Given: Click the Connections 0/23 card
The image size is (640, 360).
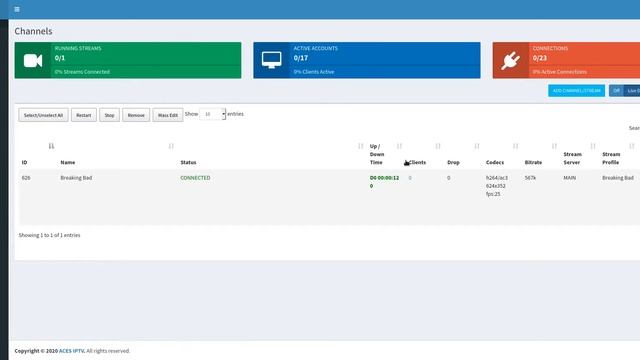Looking at the screenshot, I should [x=566, y=60].
